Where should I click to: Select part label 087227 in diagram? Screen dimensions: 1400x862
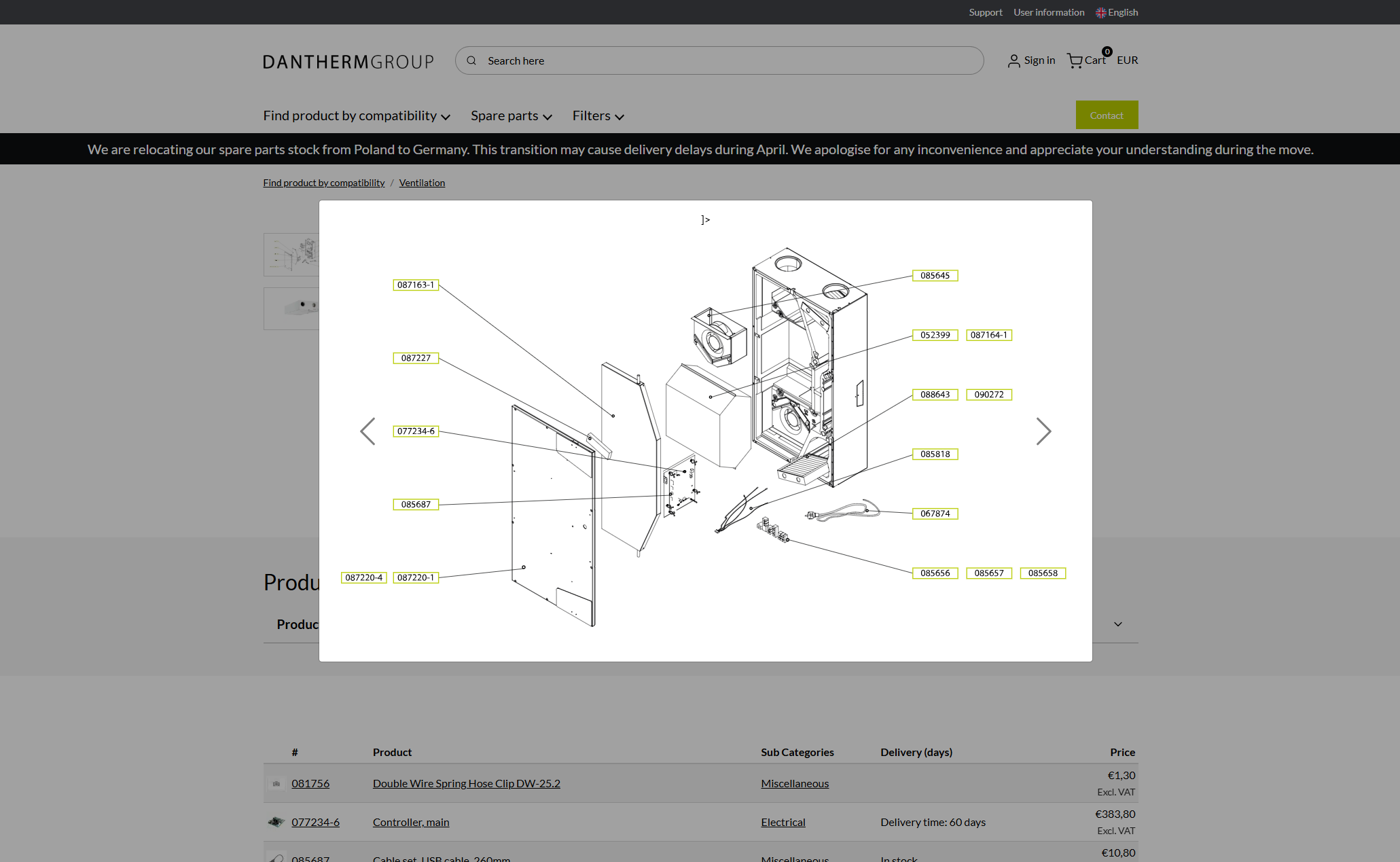pyautogui.click(x=416, y=358)
